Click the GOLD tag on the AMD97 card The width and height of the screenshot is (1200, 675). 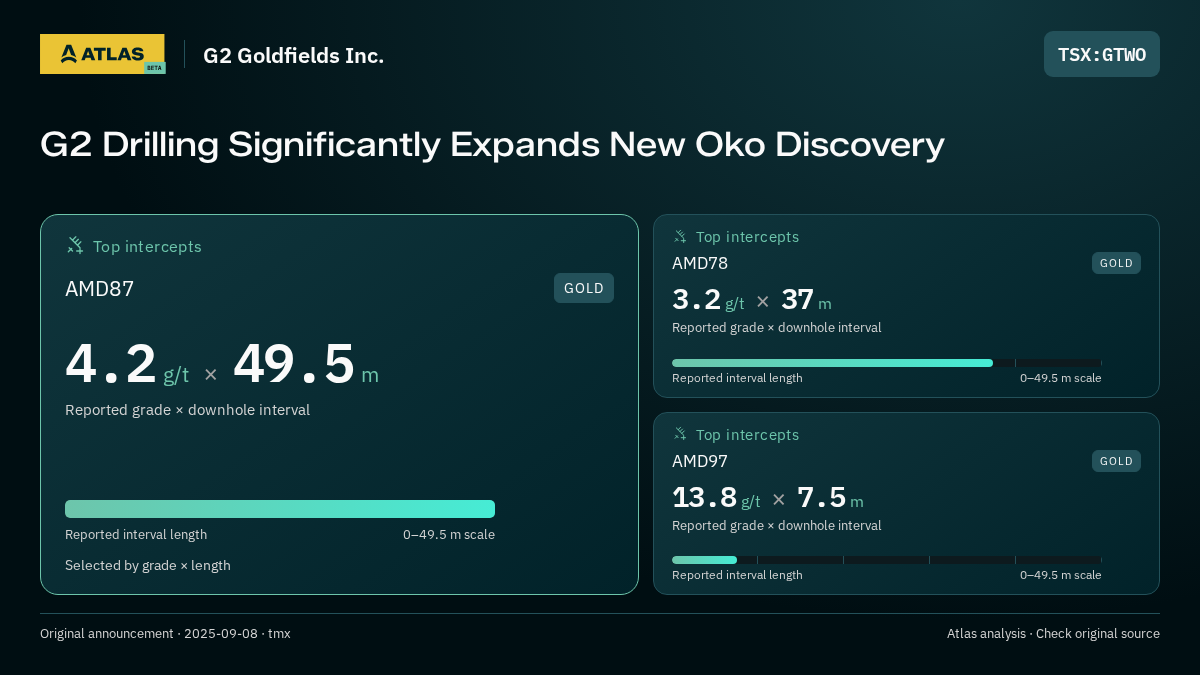coord(1116,461)
